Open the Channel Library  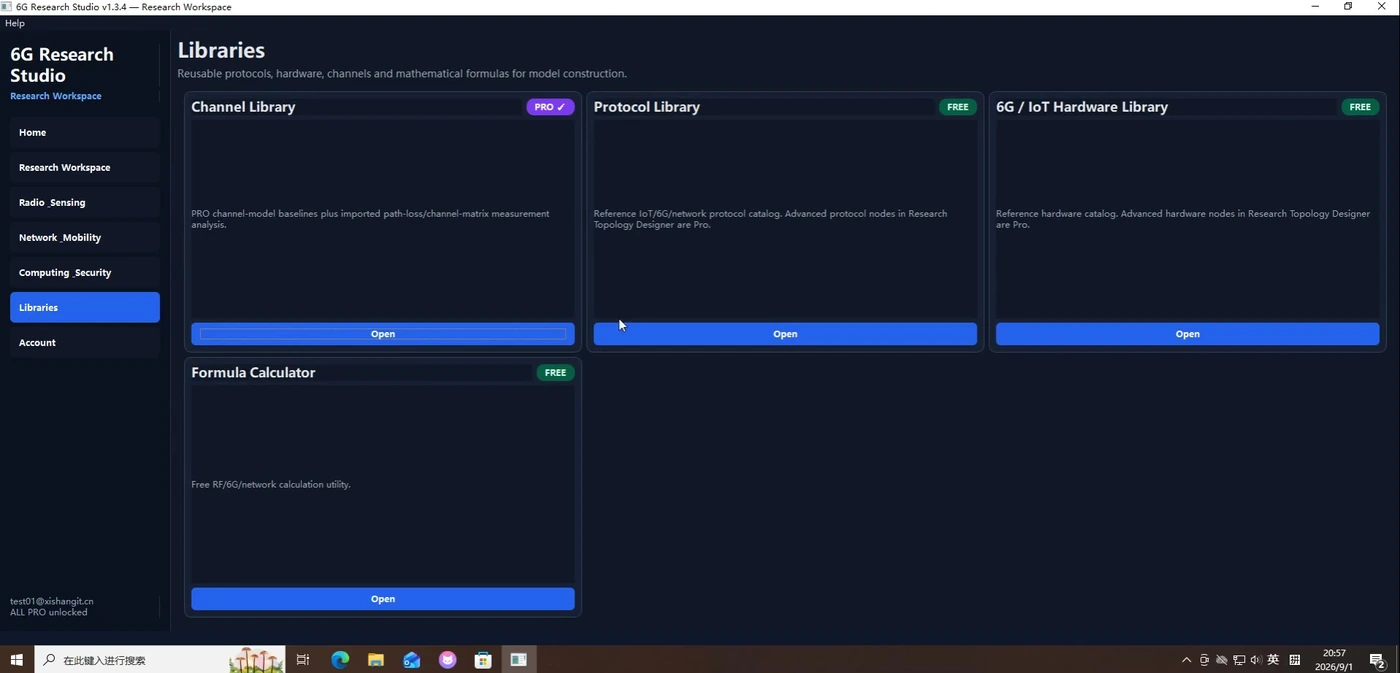coord(383,334)
